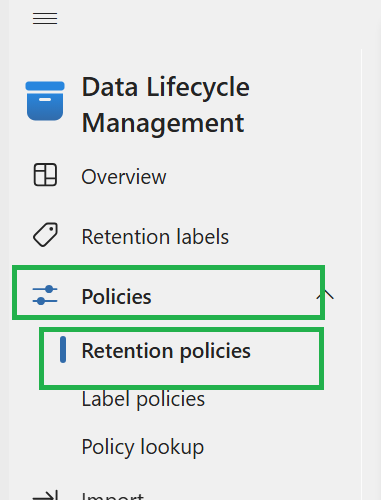Collapse the Policies section using its chevron

[325, 295]
